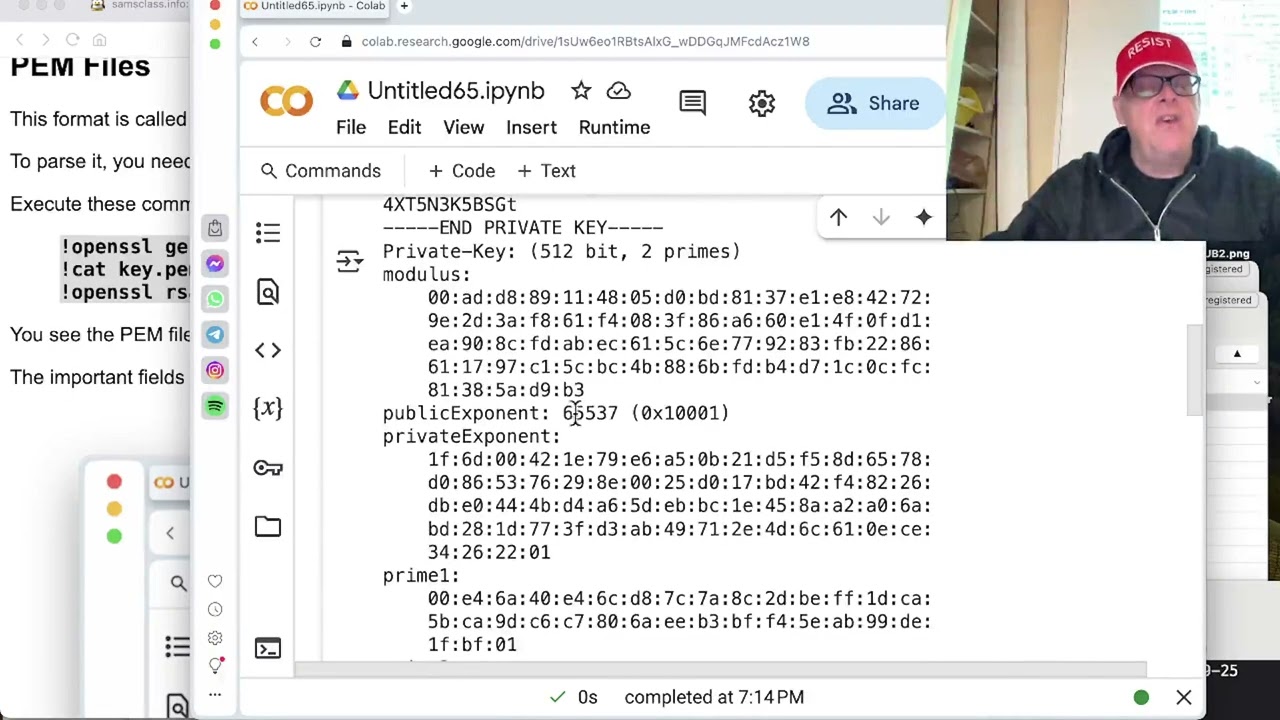
Task: Click the notebook title Untitled65.ipynb
Action: point(456,91)
